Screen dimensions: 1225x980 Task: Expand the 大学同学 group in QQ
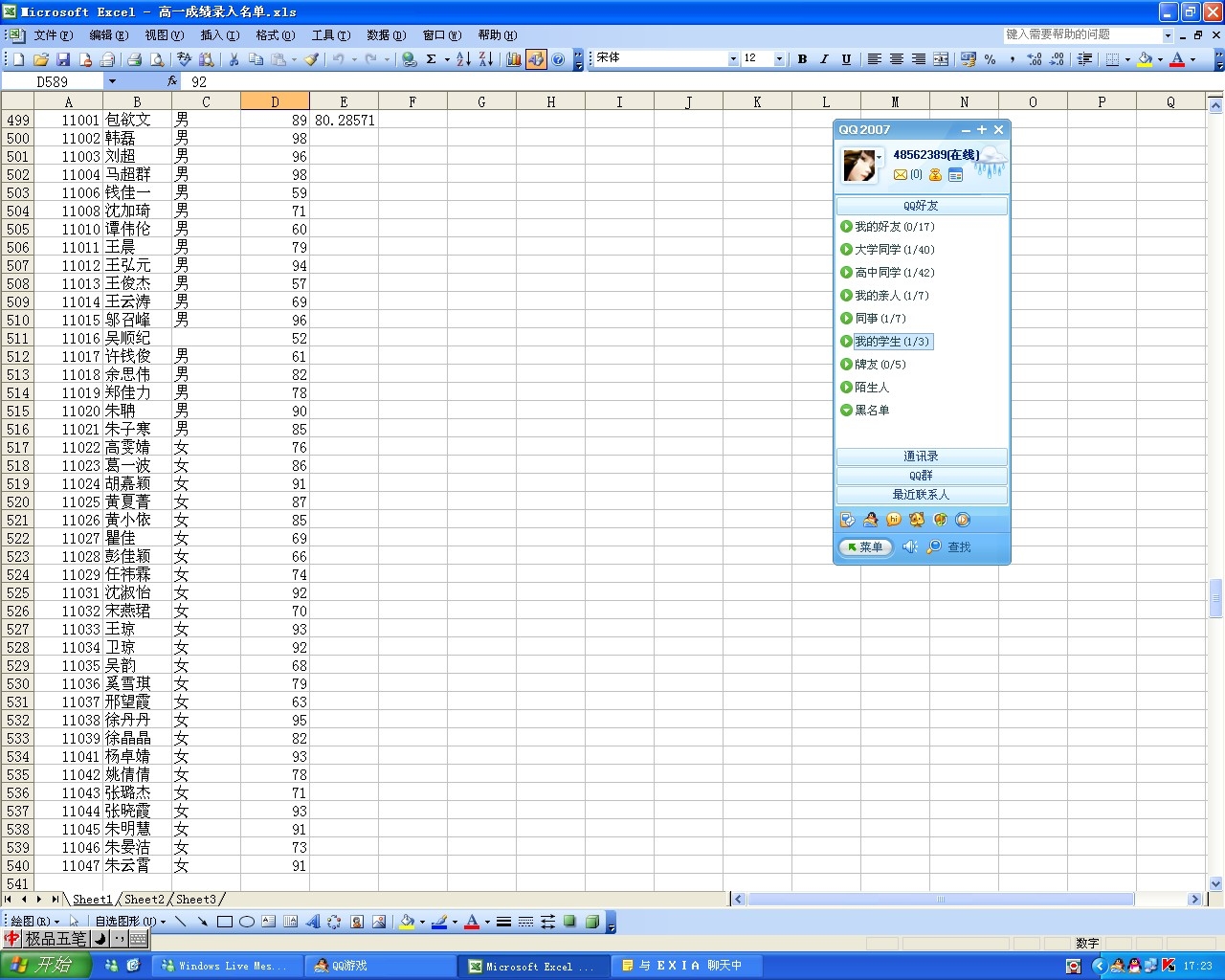coord(894,250)
